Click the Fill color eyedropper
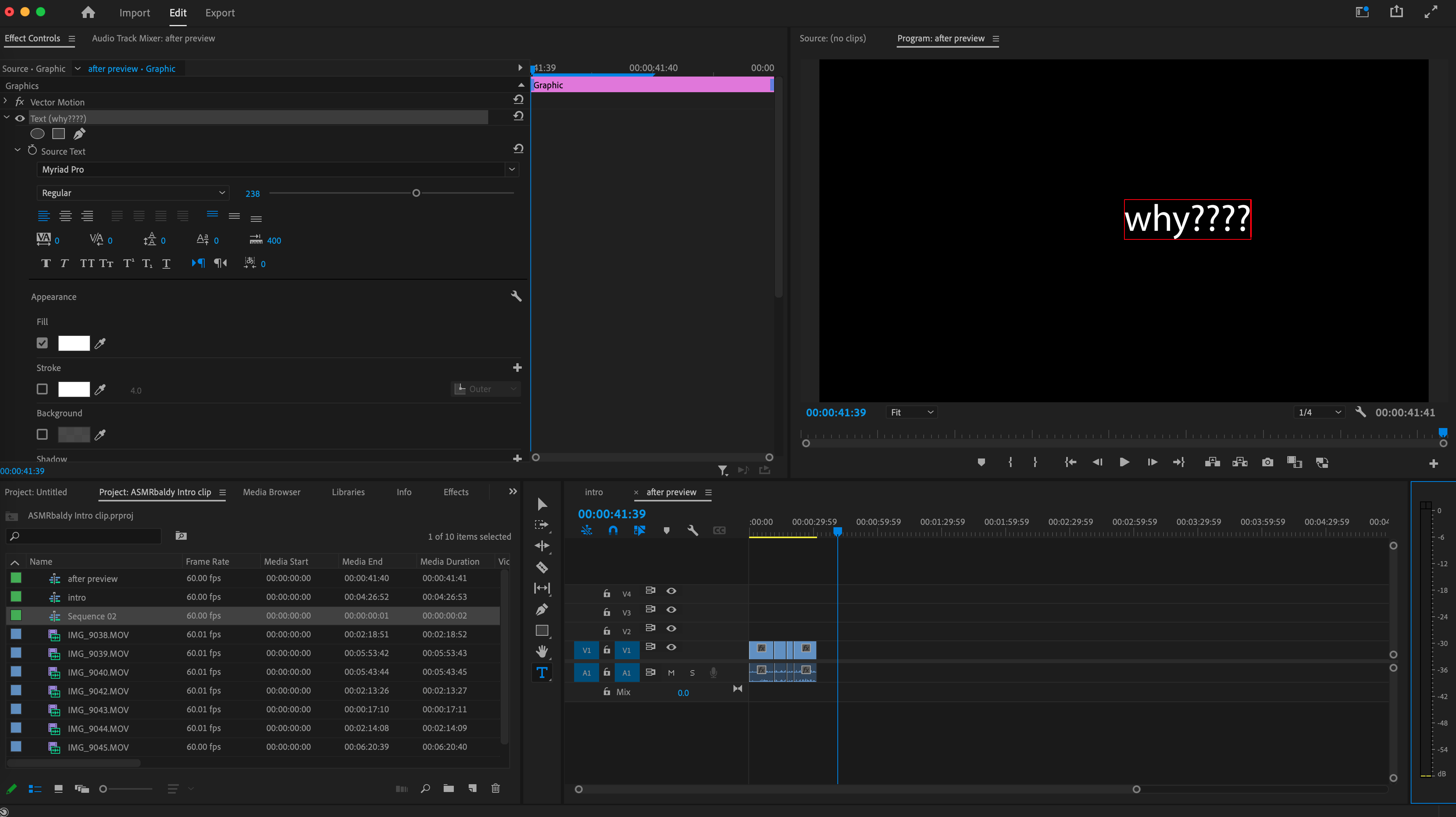 point(100,343)
